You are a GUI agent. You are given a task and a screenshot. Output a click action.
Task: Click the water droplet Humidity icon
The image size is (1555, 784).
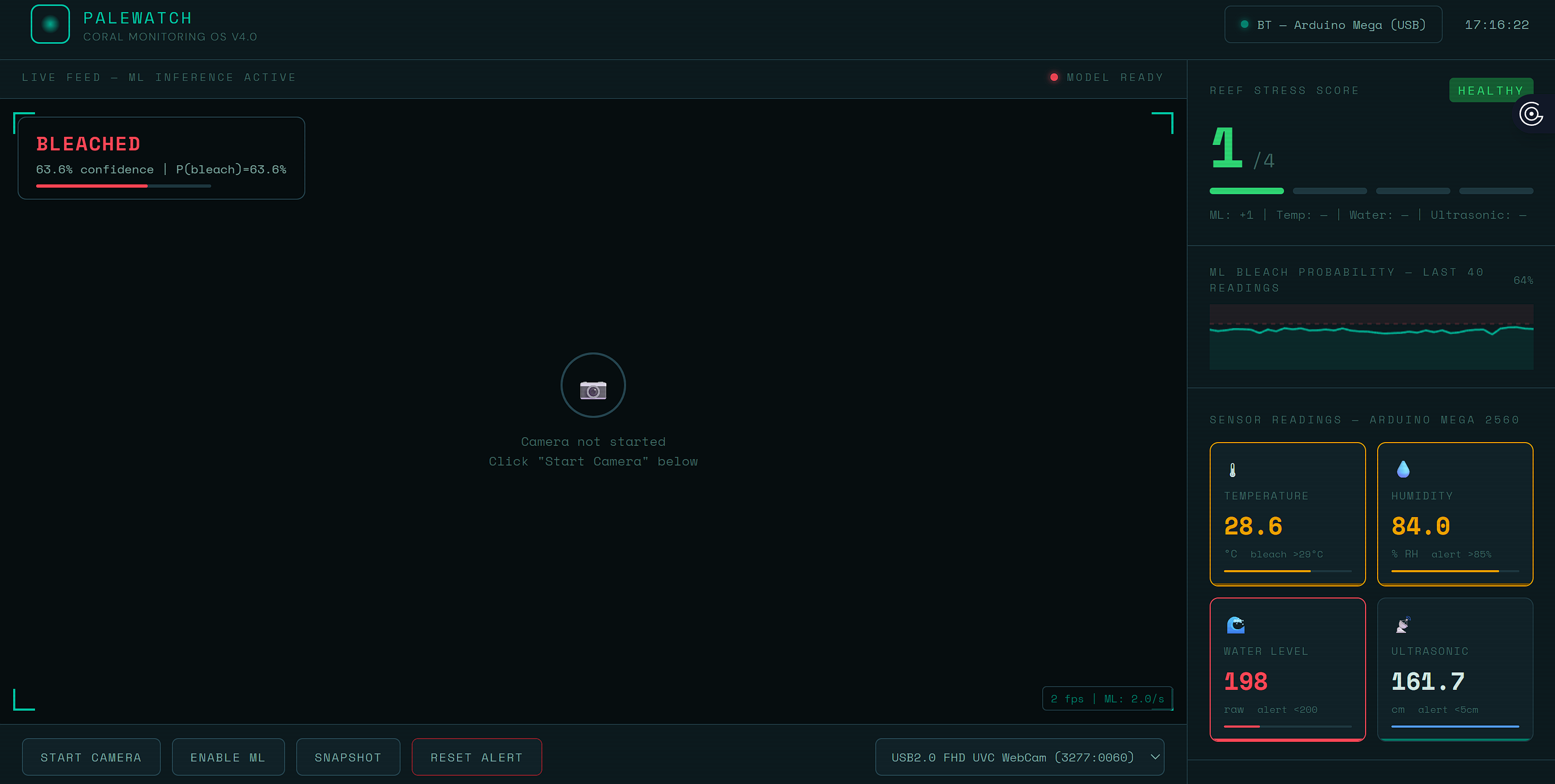point(1403,469)
